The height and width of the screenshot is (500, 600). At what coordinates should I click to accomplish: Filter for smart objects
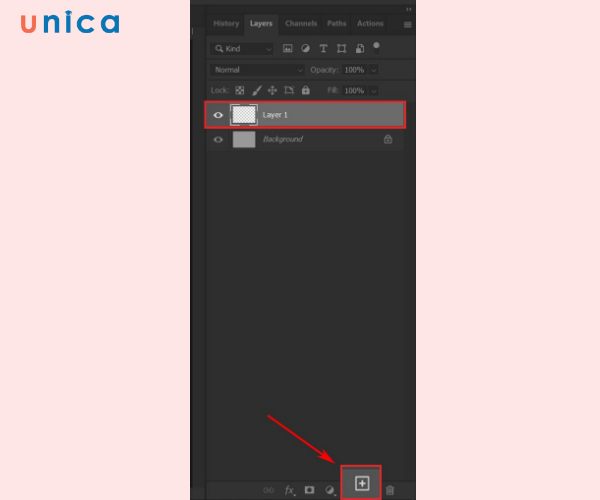tap(360, 48)
